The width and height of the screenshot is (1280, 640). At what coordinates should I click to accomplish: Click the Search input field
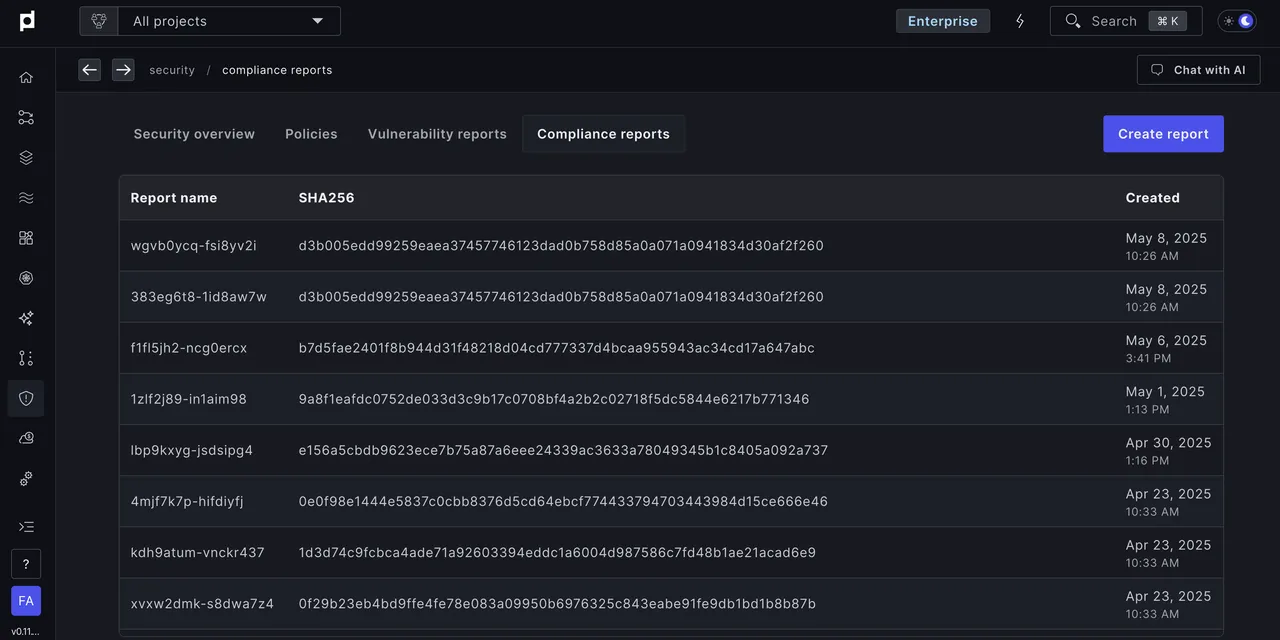point(1126,21)
